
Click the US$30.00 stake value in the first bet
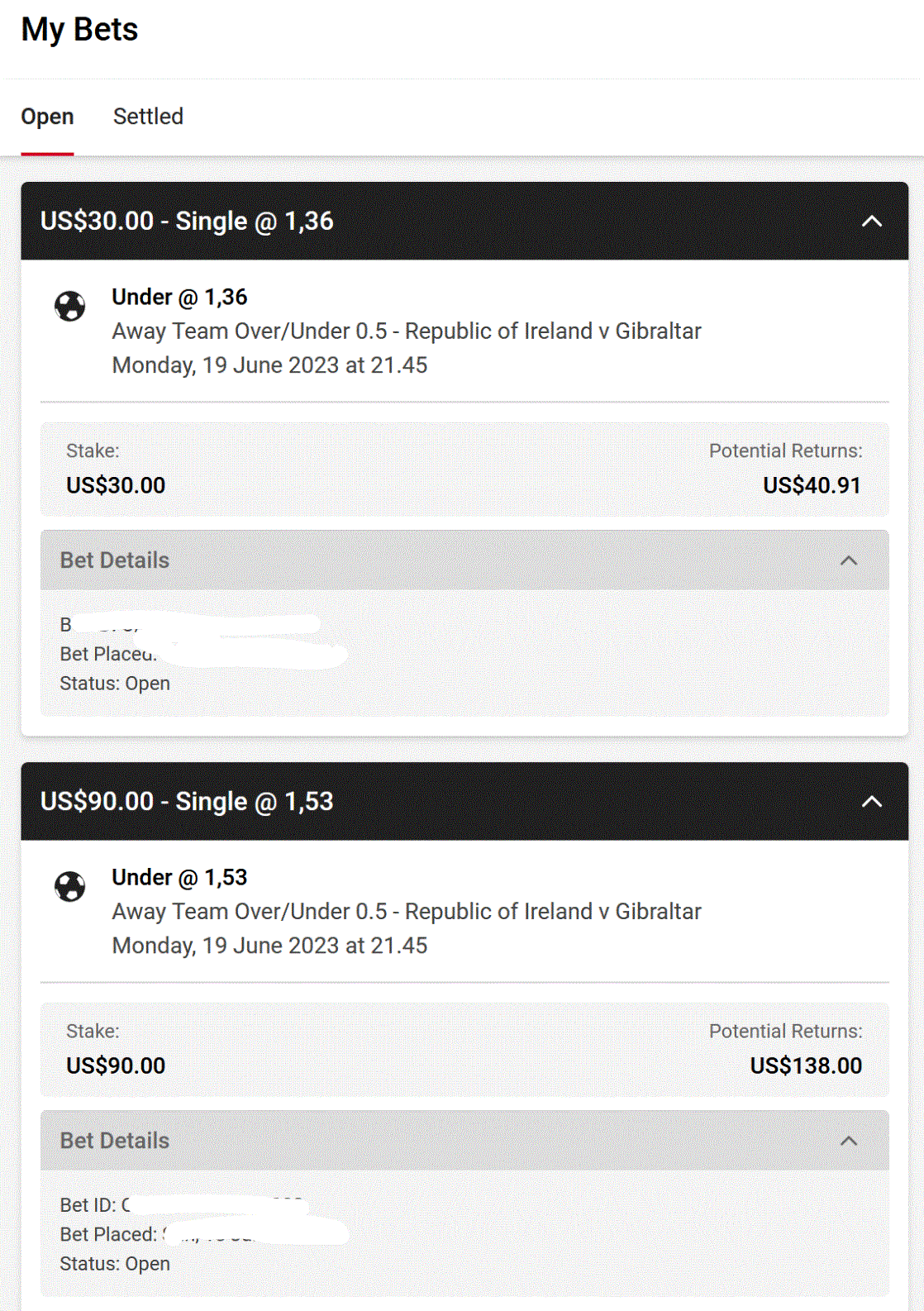116,485
